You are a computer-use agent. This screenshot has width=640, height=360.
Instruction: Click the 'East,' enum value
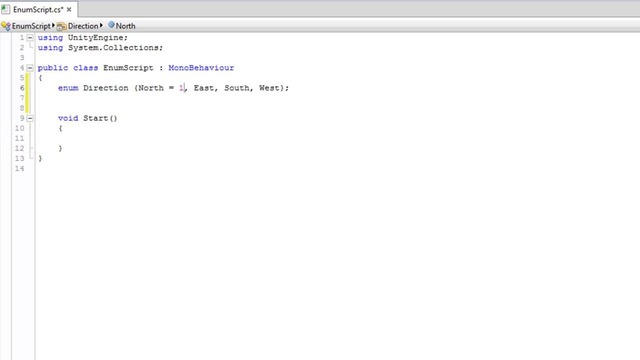(206, 88)
